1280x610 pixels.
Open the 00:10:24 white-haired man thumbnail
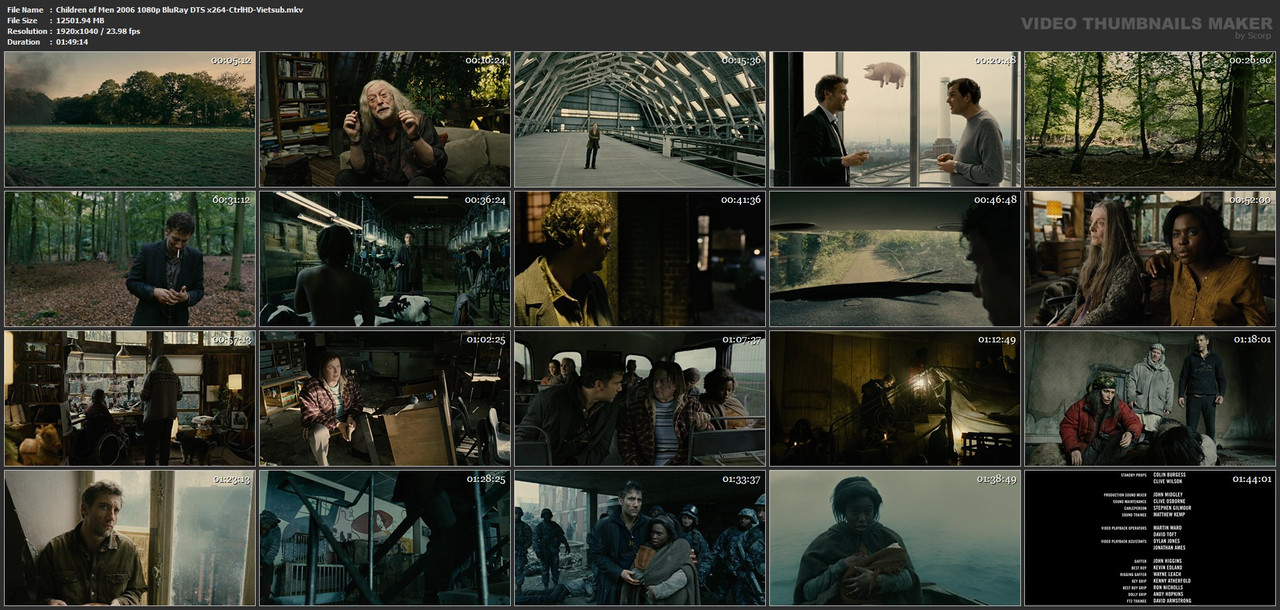pyautogui.click(x=385, y=119)
